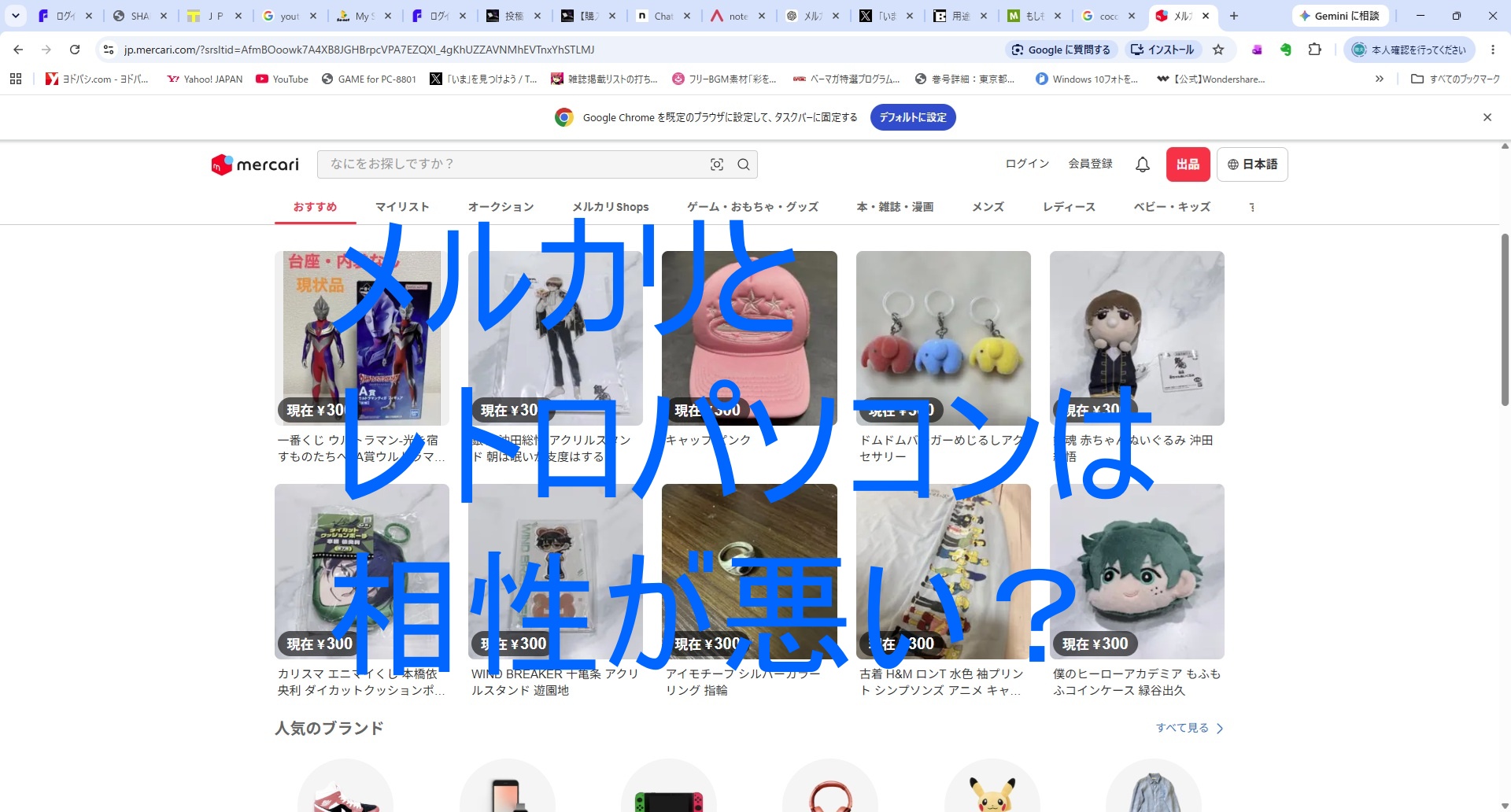Open the elephant keychain item thumbnail
Image resolution: width=1511 pixels, height=812 pixels.
click(x=944, y=338)
